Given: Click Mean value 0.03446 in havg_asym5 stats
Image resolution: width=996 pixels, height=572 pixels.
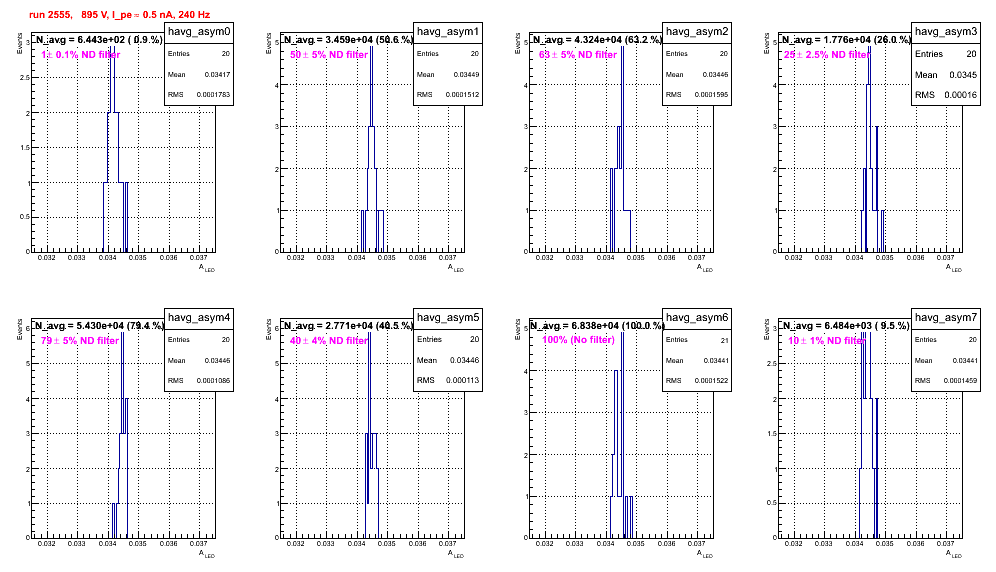Looking at the screenshot, I should coord(464,360).
